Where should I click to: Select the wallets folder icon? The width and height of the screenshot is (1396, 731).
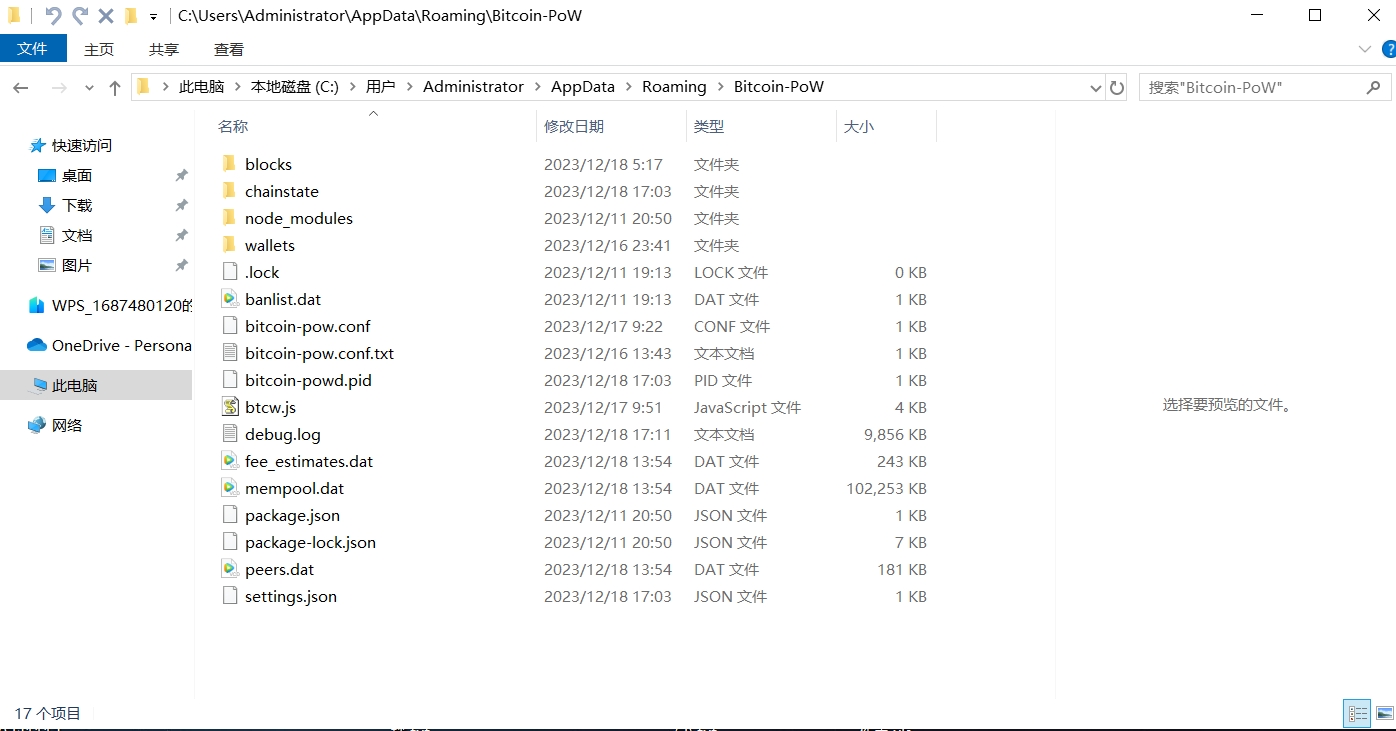point(229,245)
